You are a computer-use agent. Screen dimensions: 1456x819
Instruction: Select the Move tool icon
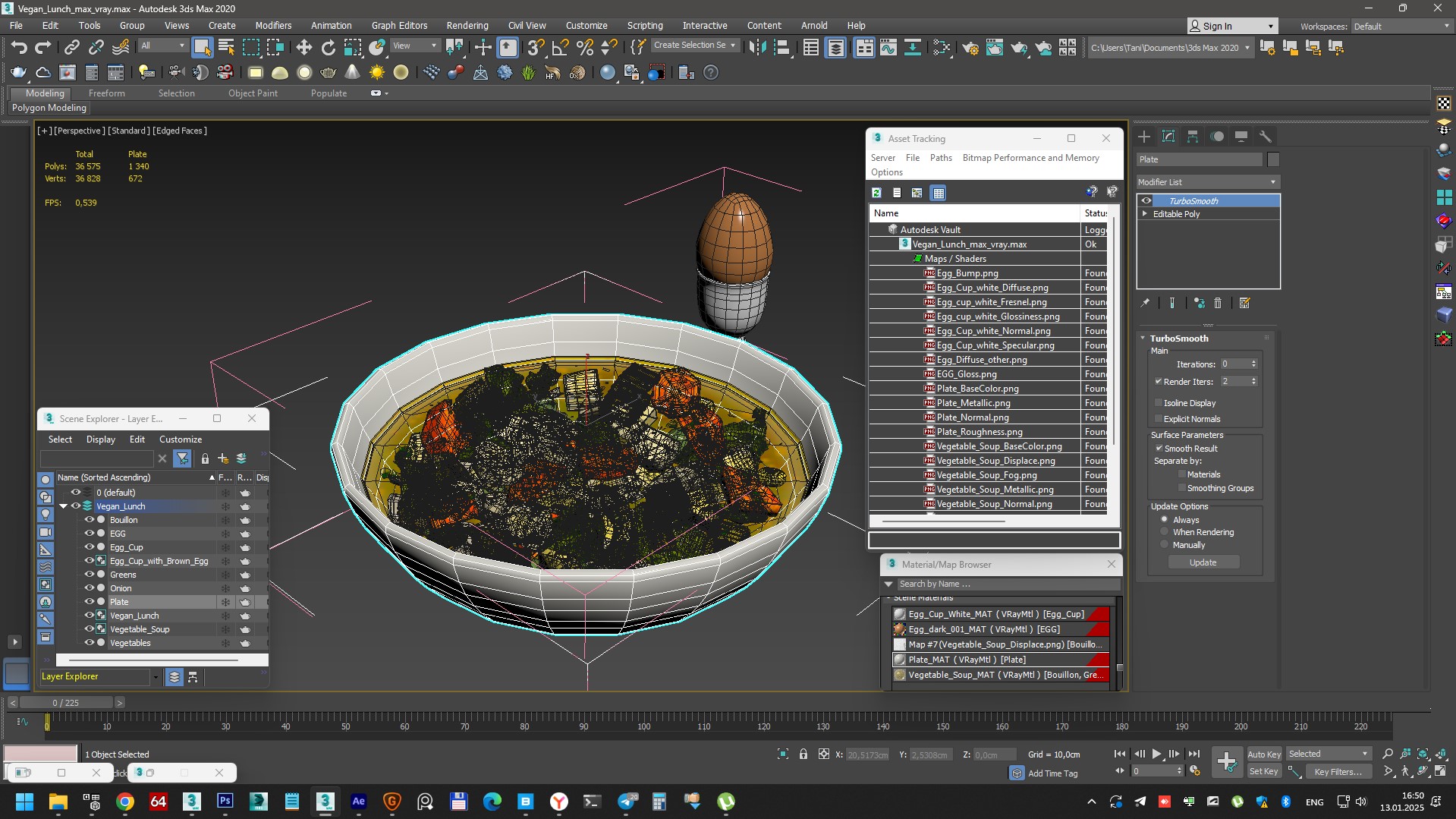coord(303,48)
